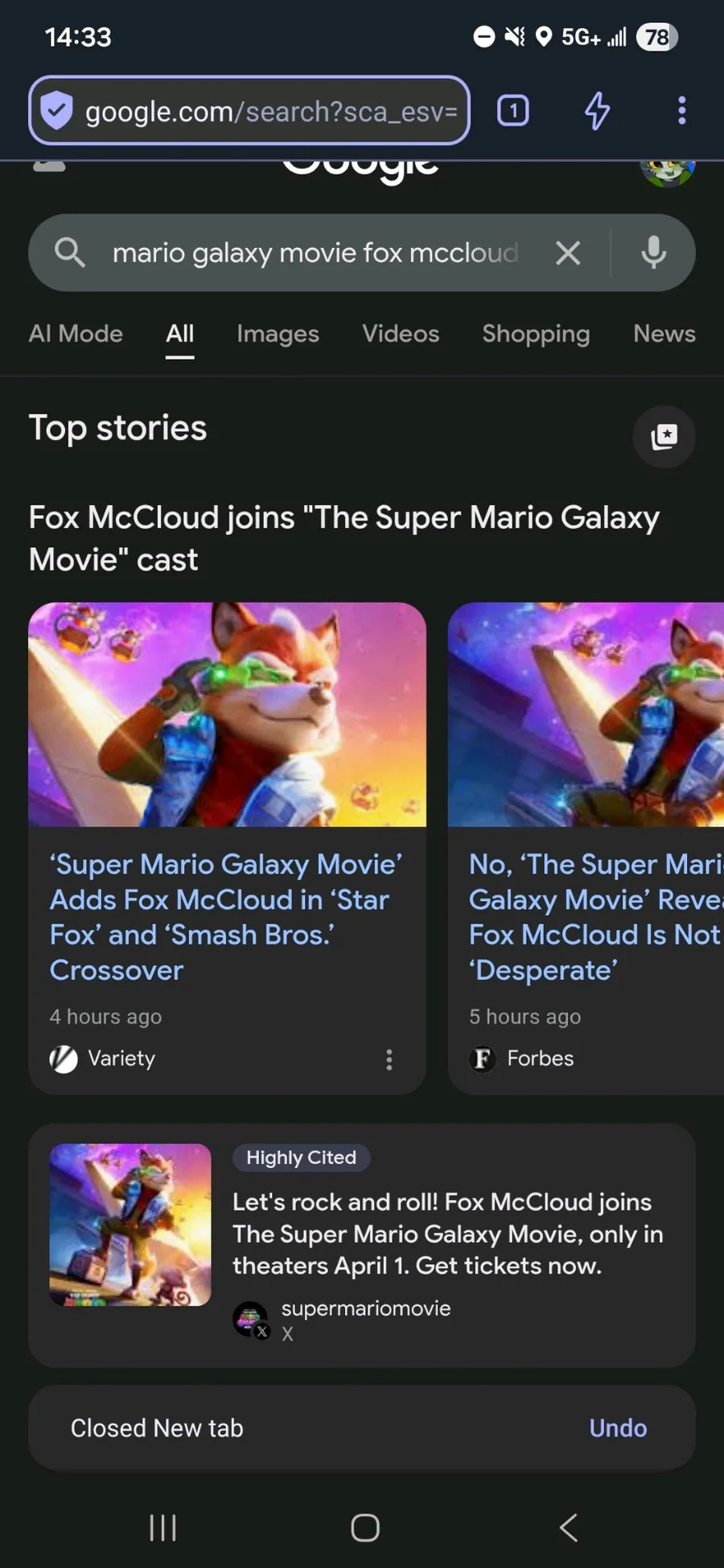Undo the closed new tab
This screenshot has height=1568, width=724.
[618, 1428]
